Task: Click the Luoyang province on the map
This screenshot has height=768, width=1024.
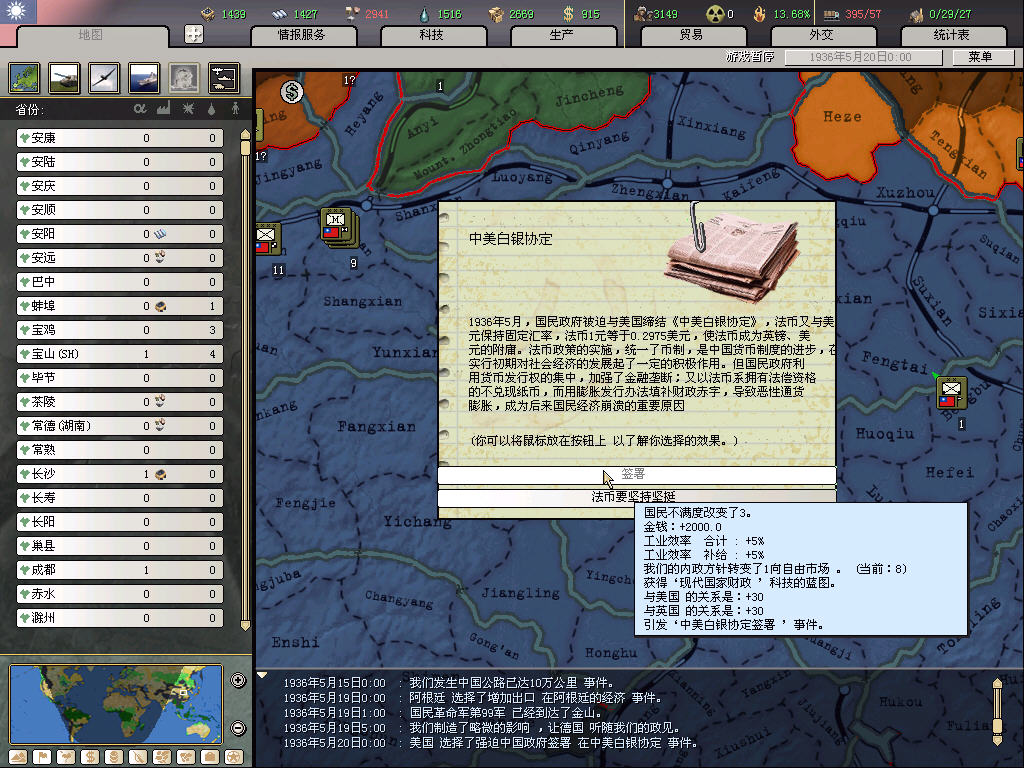Action: (x=522, y=178)
